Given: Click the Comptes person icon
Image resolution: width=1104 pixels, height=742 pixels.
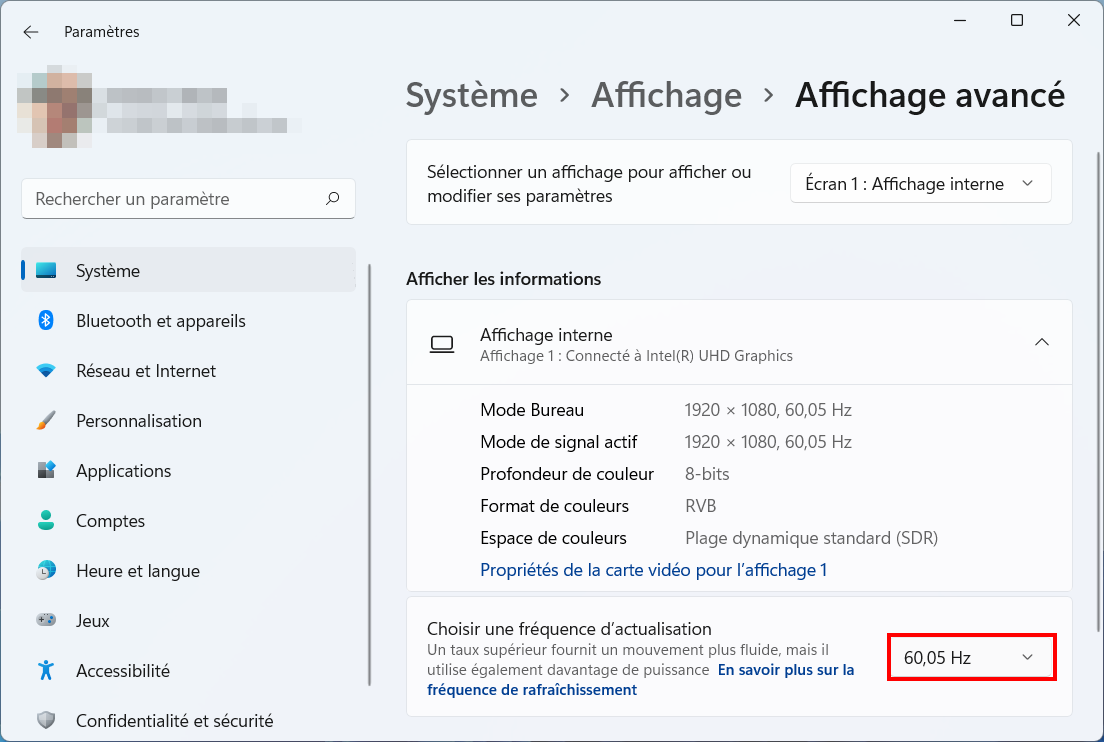Looking at the screenshot, I should point(46,520).
